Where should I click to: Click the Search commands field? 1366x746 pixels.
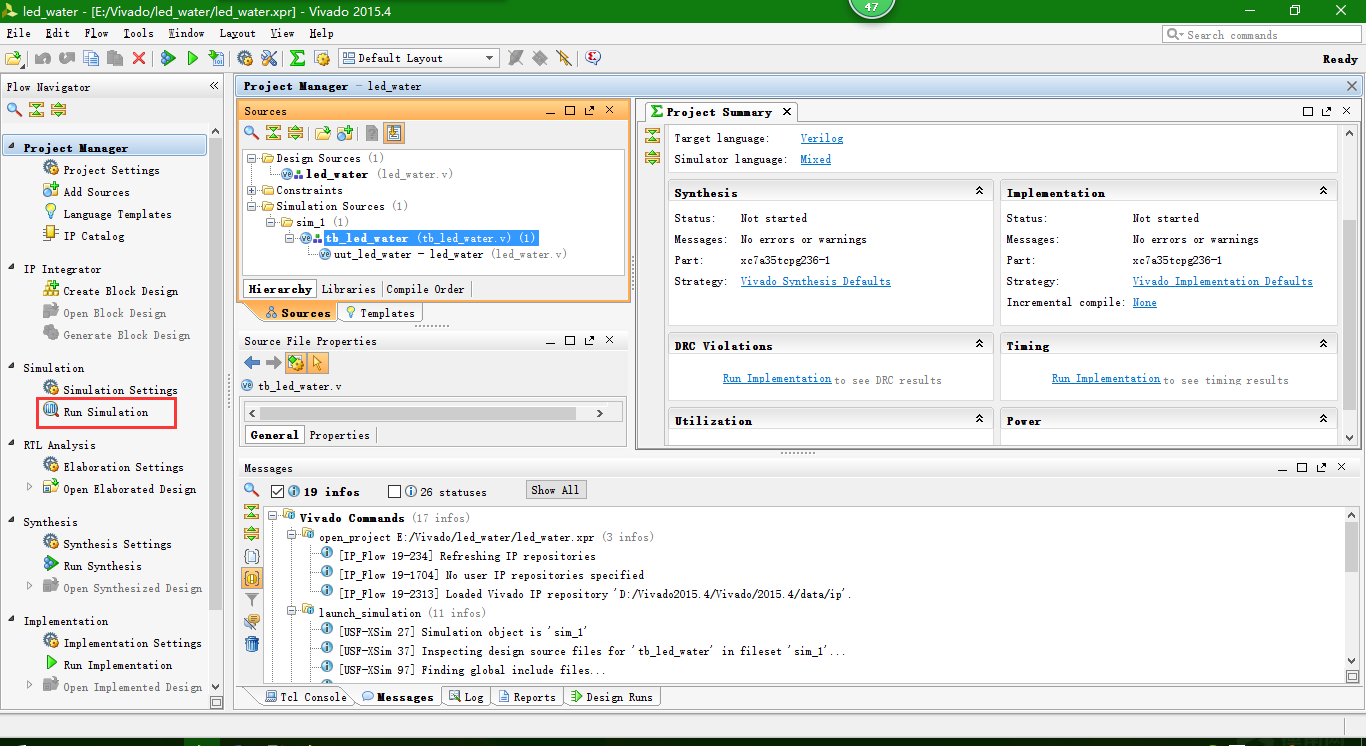[1262, 34]
